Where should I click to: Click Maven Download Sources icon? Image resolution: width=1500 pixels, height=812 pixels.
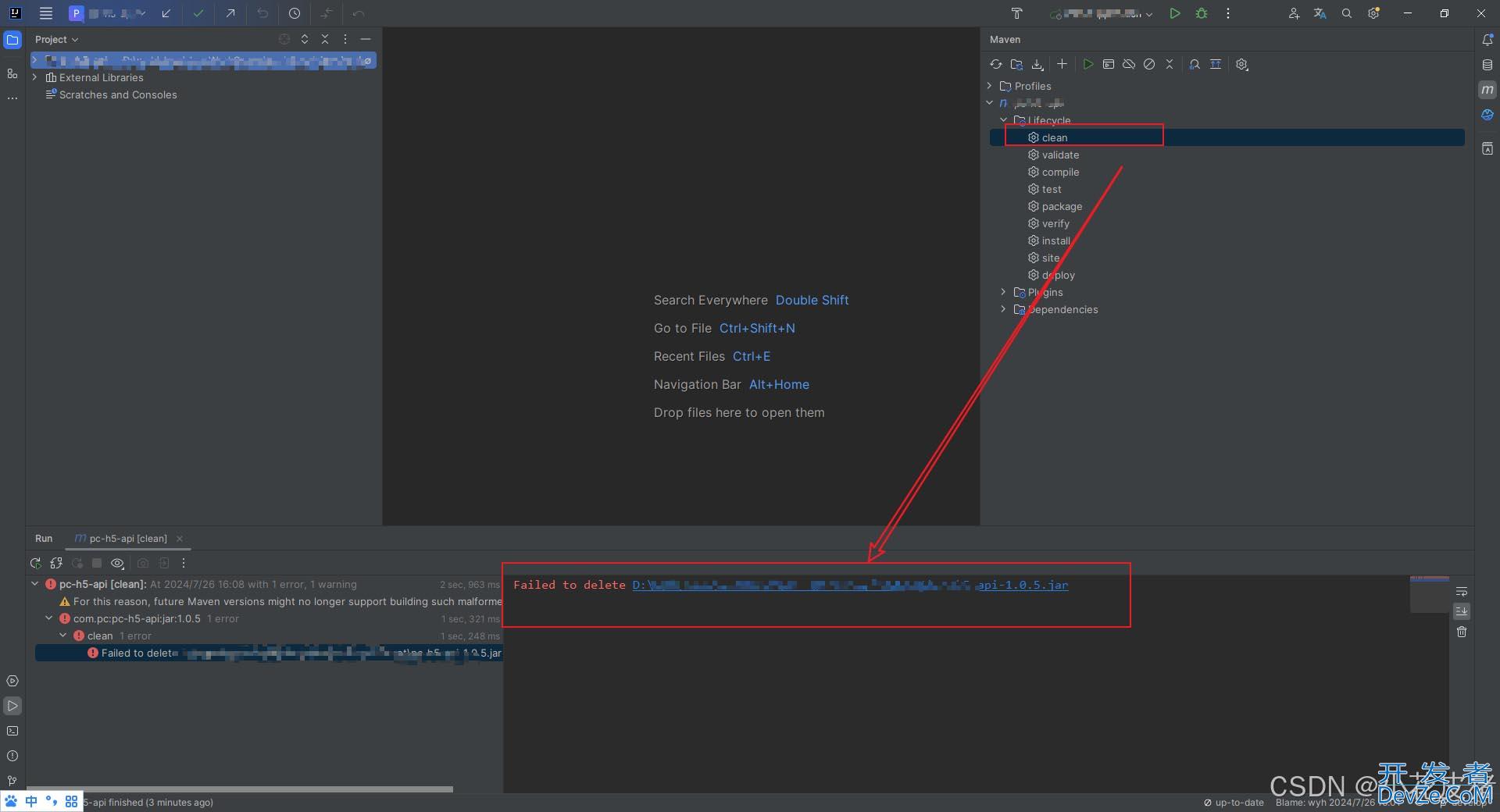[1037, 64]
